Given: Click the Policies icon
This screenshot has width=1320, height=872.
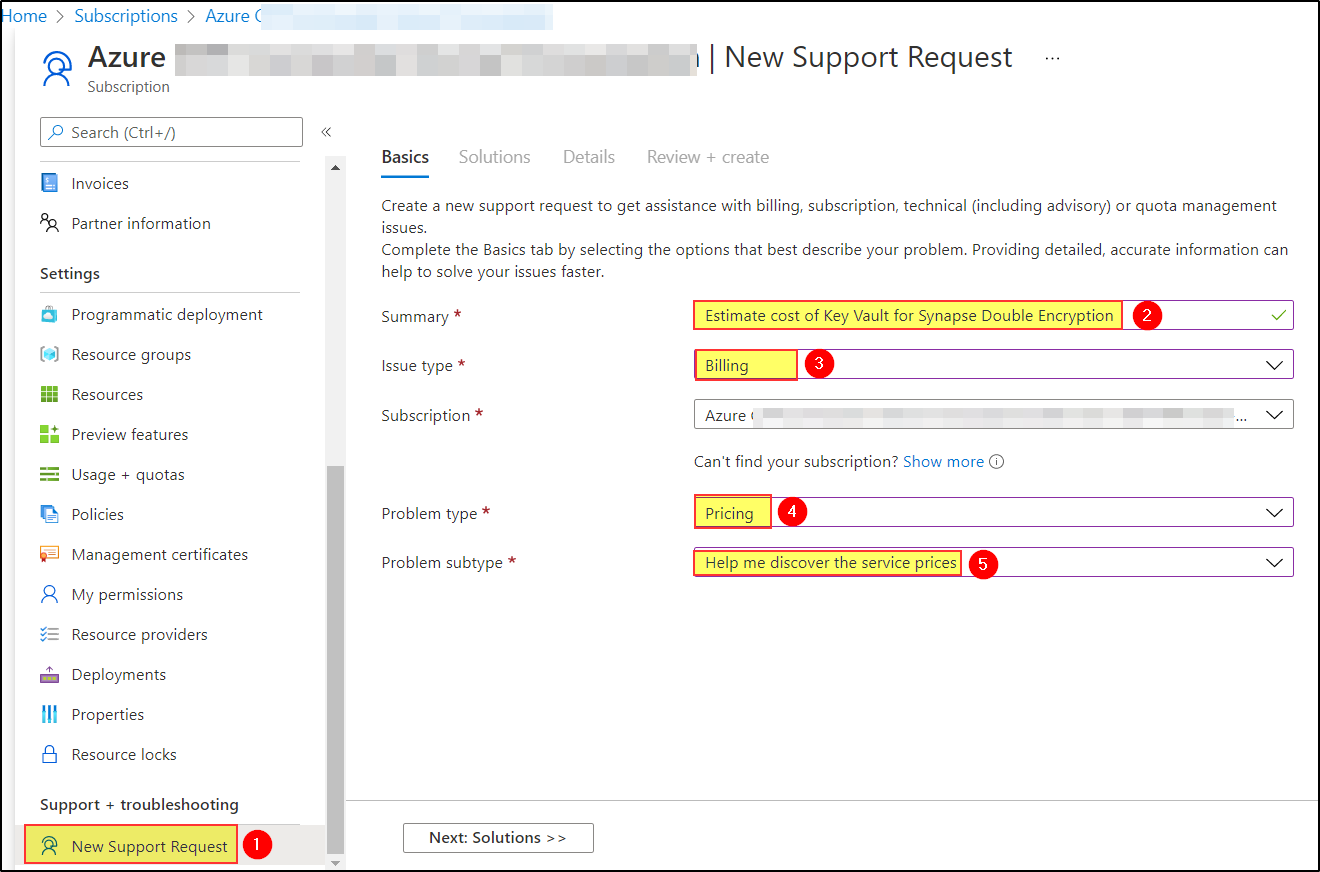Looking at the screenshot, I should coord(49,514).
